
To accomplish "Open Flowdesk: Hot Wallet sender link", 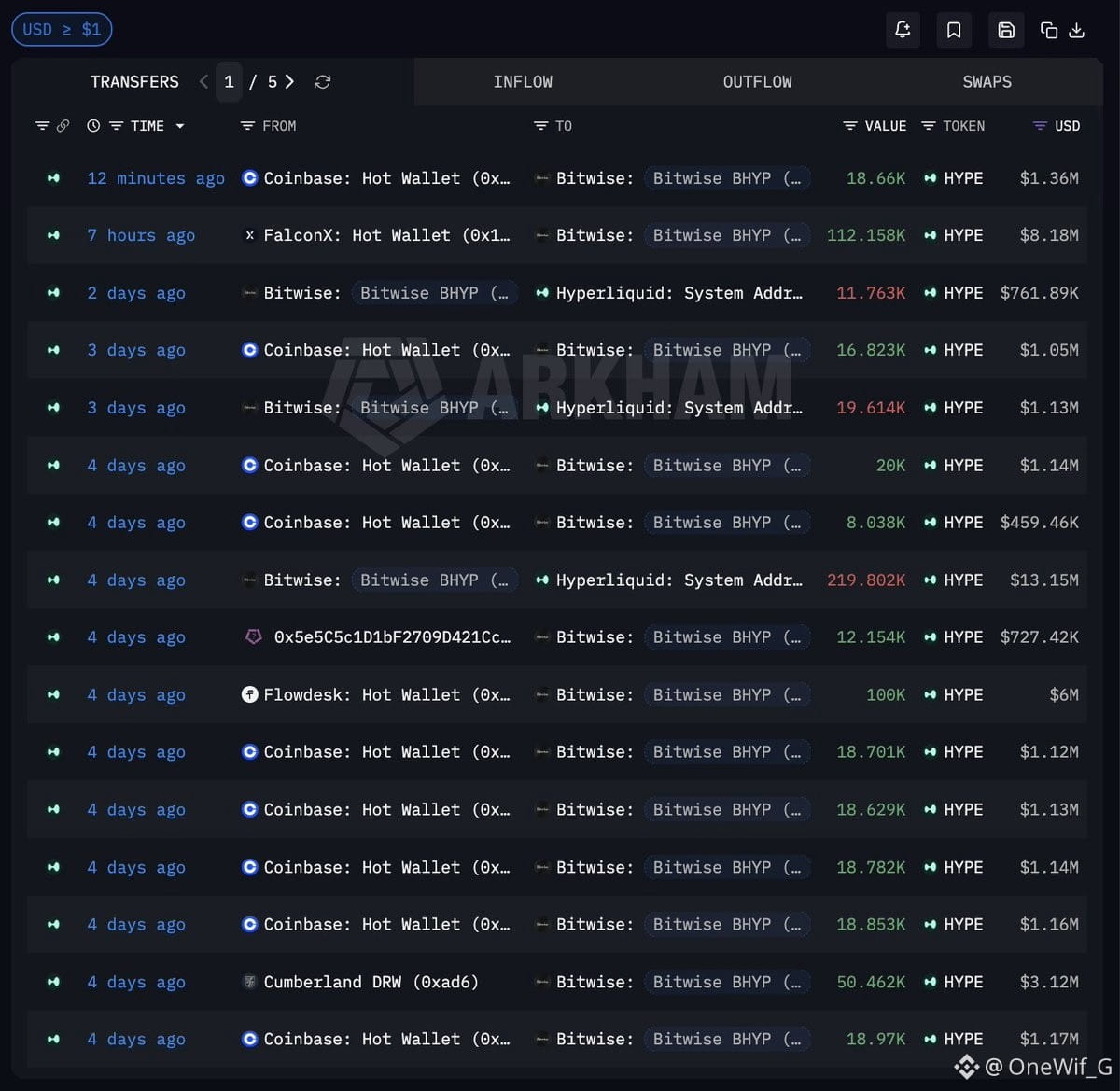I will 387,694.
